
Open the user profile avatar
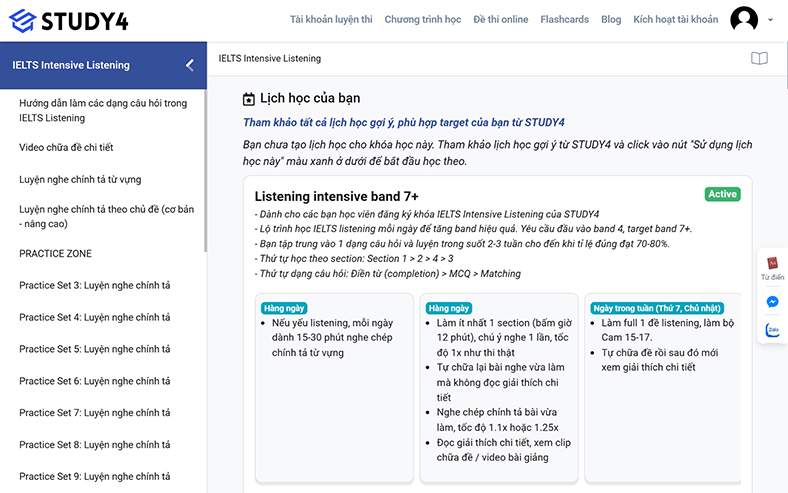pos(744,20)
